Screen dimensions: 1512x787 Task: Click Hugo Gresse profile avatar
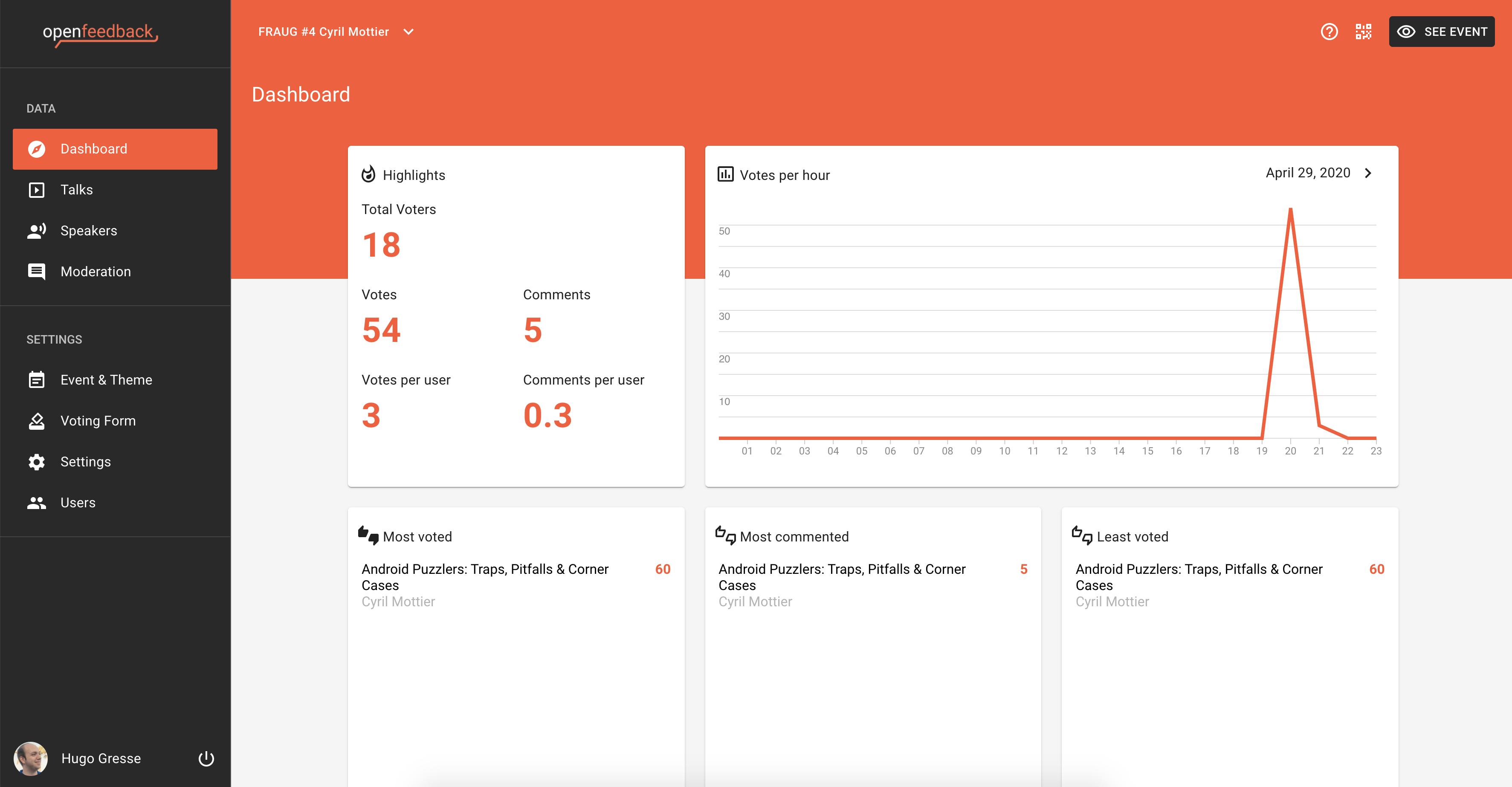coord(31,758)
